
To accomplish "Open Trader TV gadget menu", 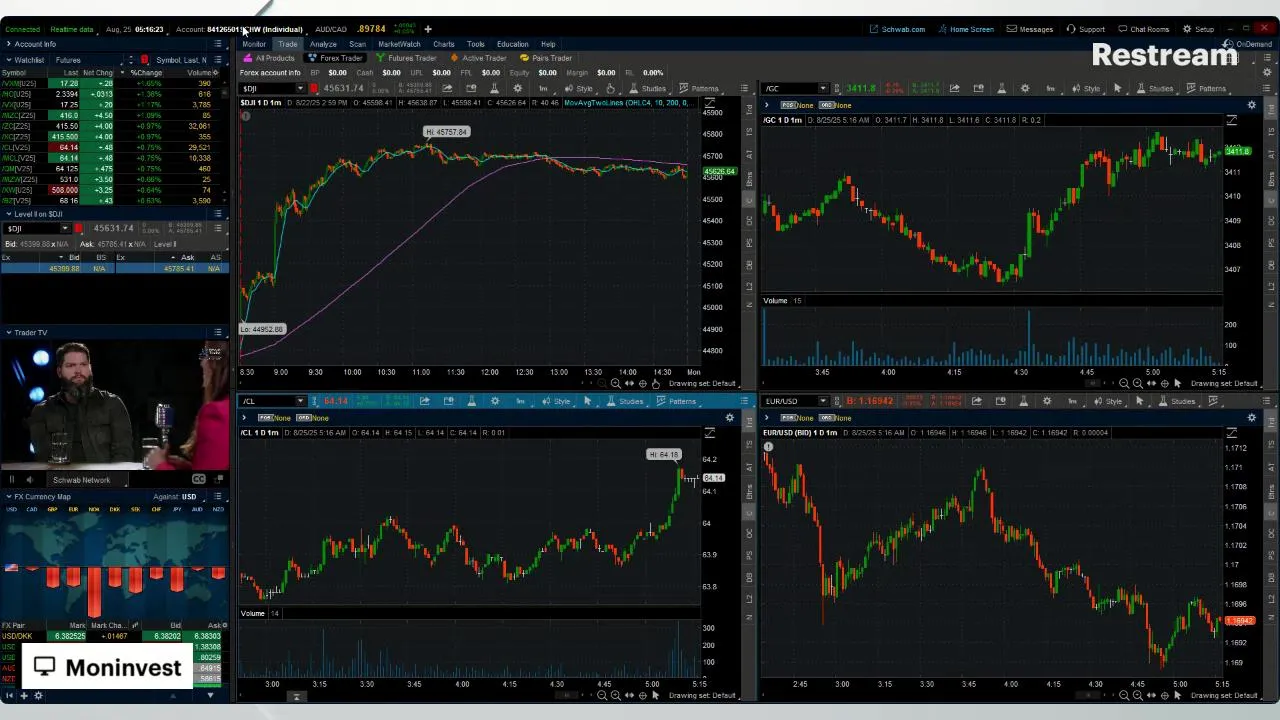I will [218, 332].
